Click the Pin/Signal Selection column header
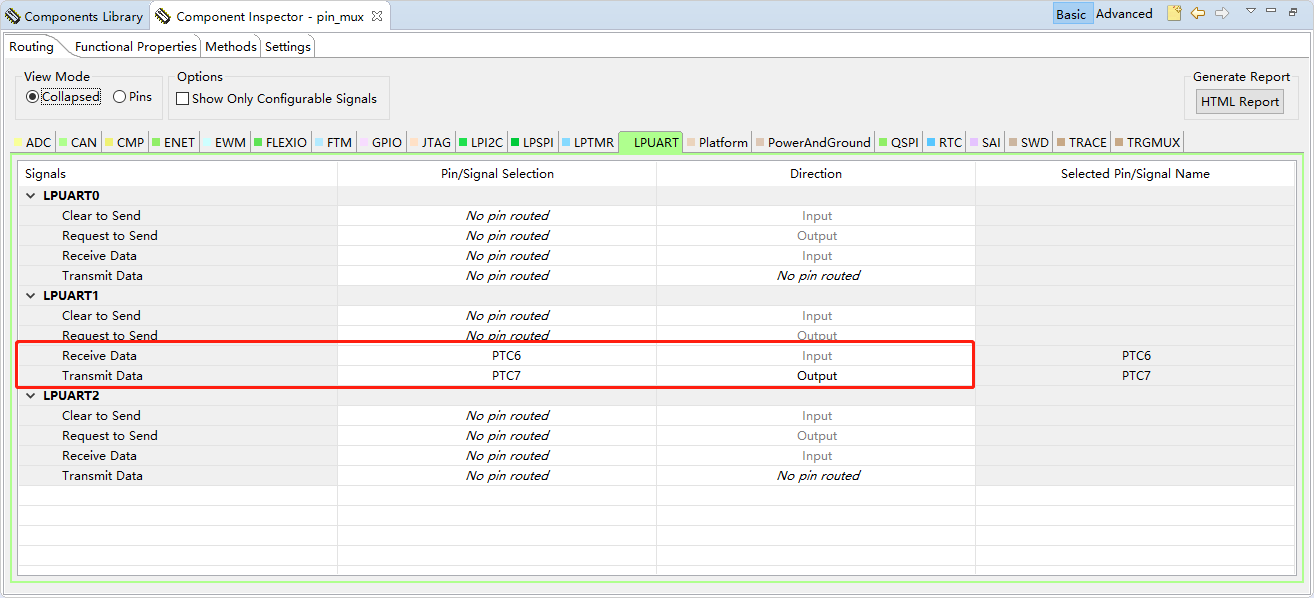The height and width of the screenshot is (598, 1314). [x=497, y=174]
